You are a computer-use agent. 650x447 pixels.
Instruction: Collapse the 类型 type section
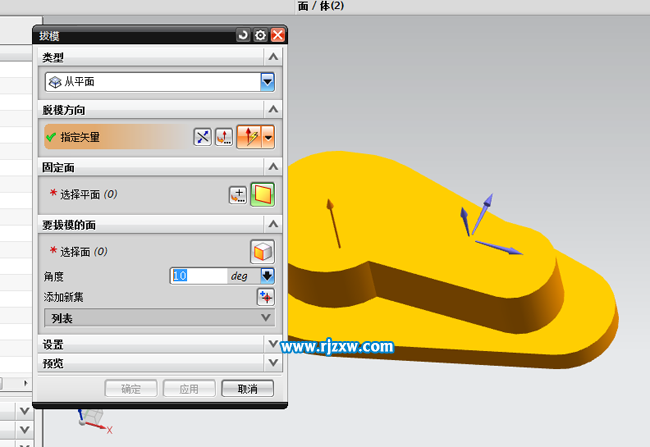tap(272, 58)
